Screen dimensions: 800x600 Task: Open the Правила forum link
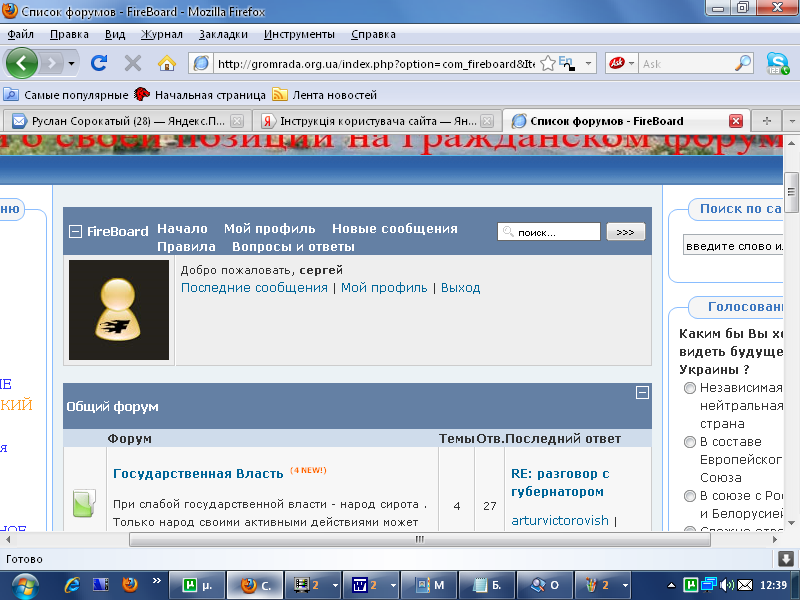(x=186, y=246)
